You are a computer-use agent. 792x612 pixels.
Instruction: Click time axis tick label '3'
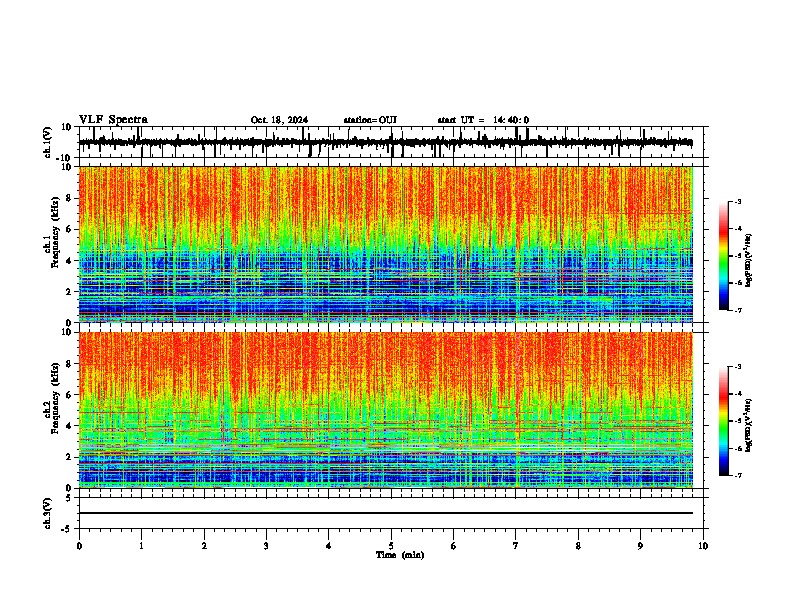click(x=266, y=546)
